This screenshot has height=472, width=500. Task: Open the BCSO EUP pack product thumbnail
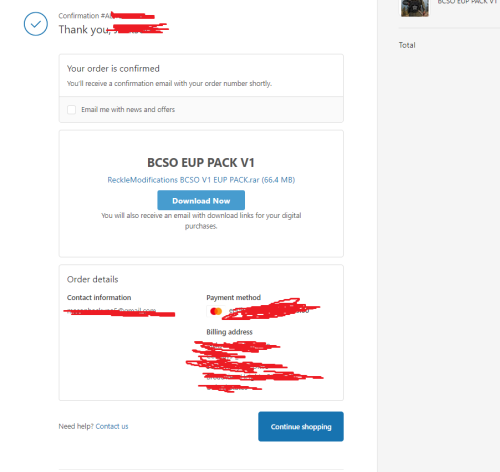(415, 7)
